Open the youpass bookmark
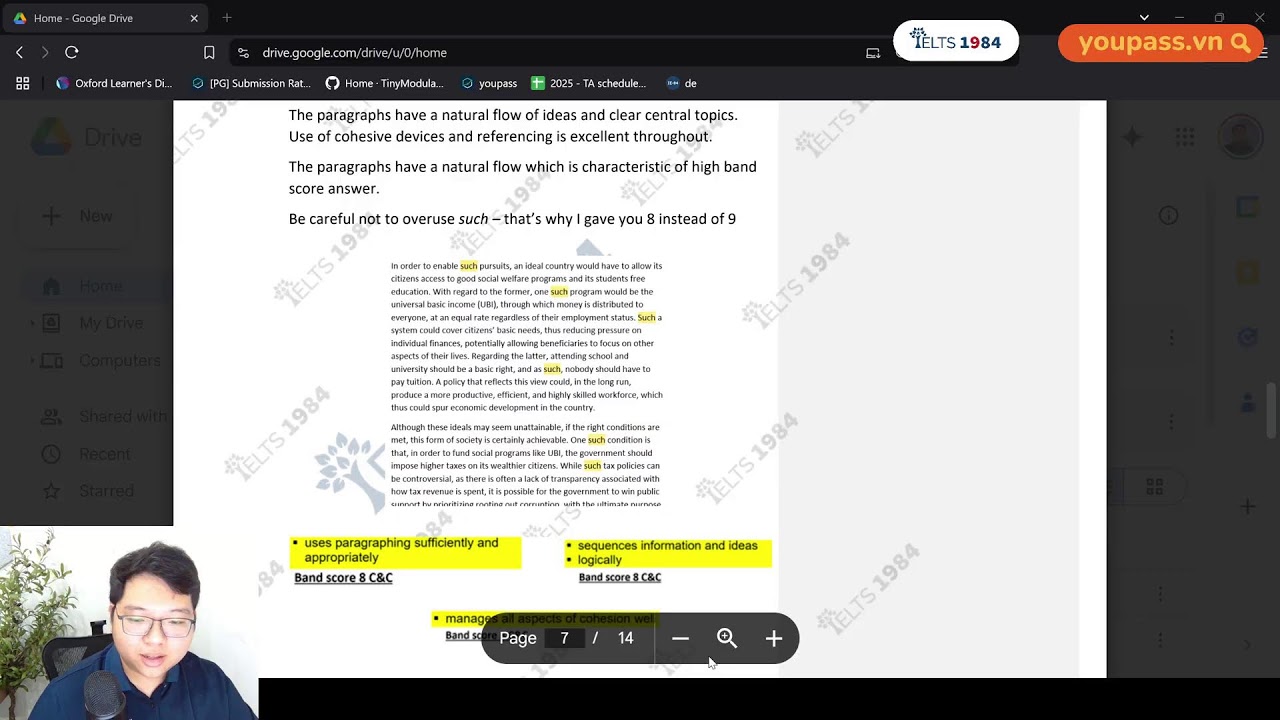Image resolution: width=1280 pixels, height=720 pixels. click(x=489, y=83)
